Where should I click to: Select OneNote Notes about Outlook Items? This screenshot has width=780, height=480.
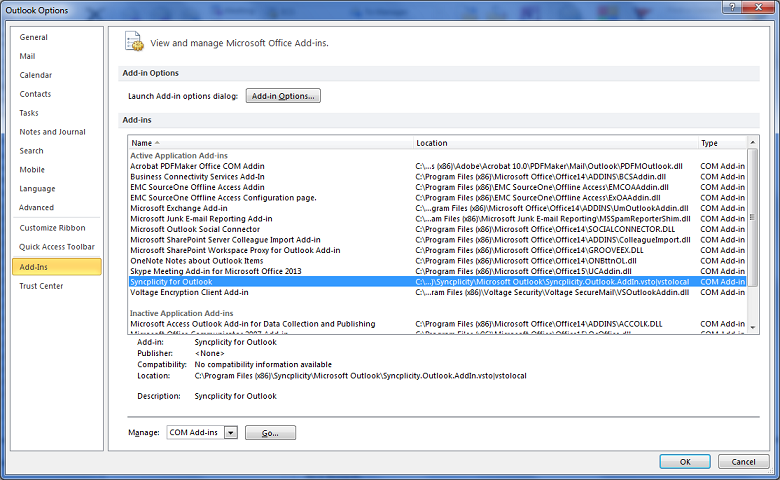(x=438, y=261)
